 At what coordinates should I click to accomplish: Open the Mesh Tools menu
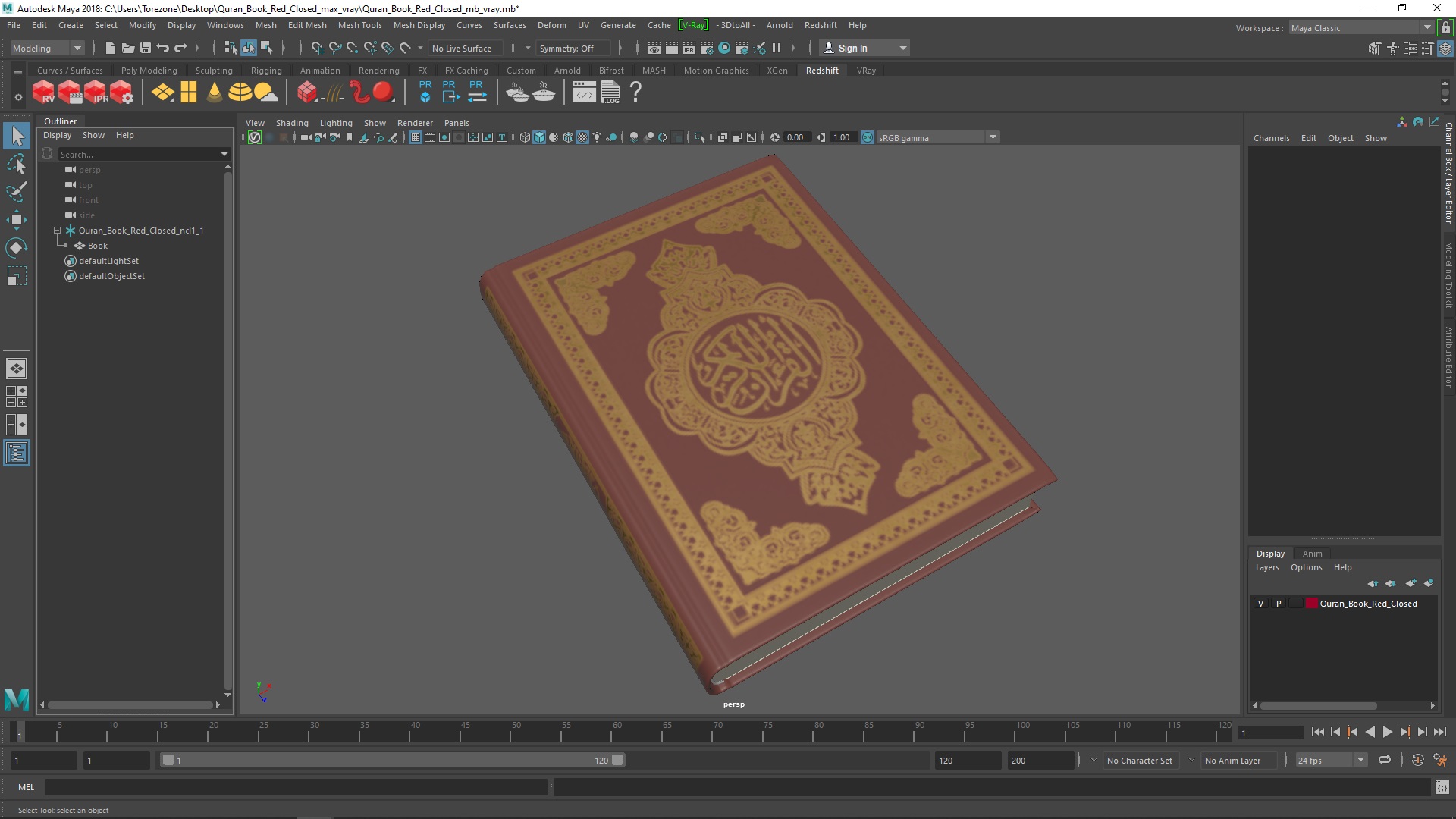point(359,25)
